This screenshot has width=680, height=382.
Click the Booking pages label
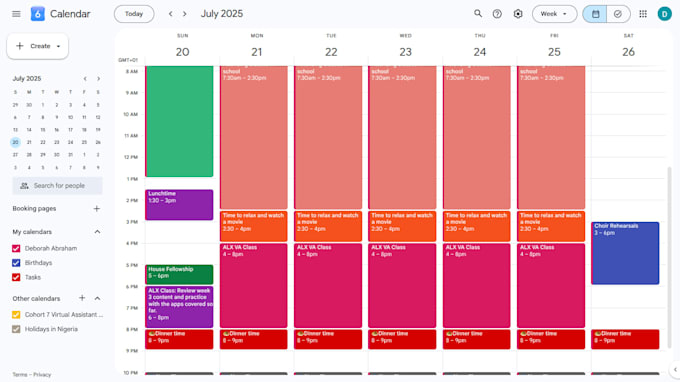[x=34, y=209]
